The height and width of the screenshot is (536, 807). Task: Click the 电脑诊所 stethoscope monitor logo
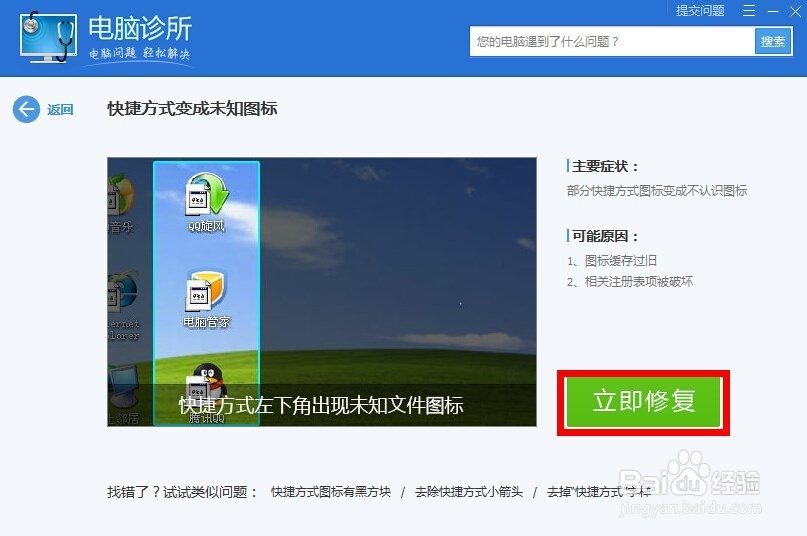click(48, 37)
